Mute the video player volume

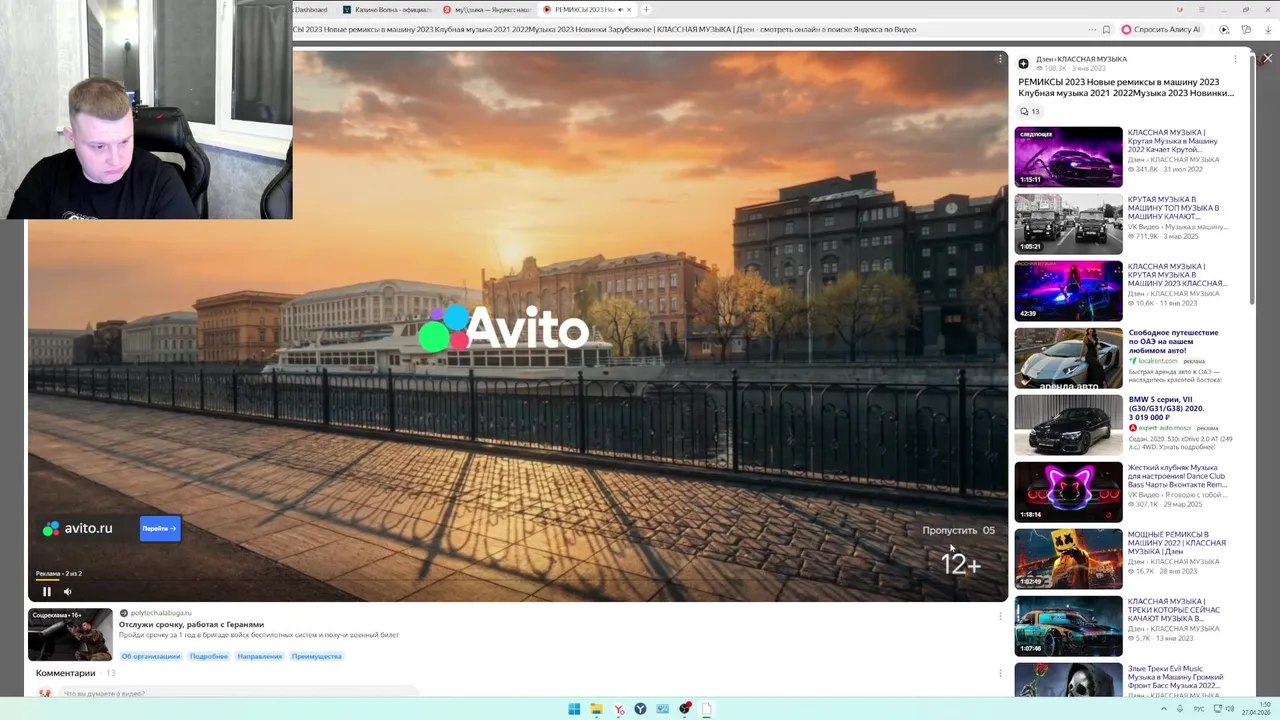click(x=67, y=591)
